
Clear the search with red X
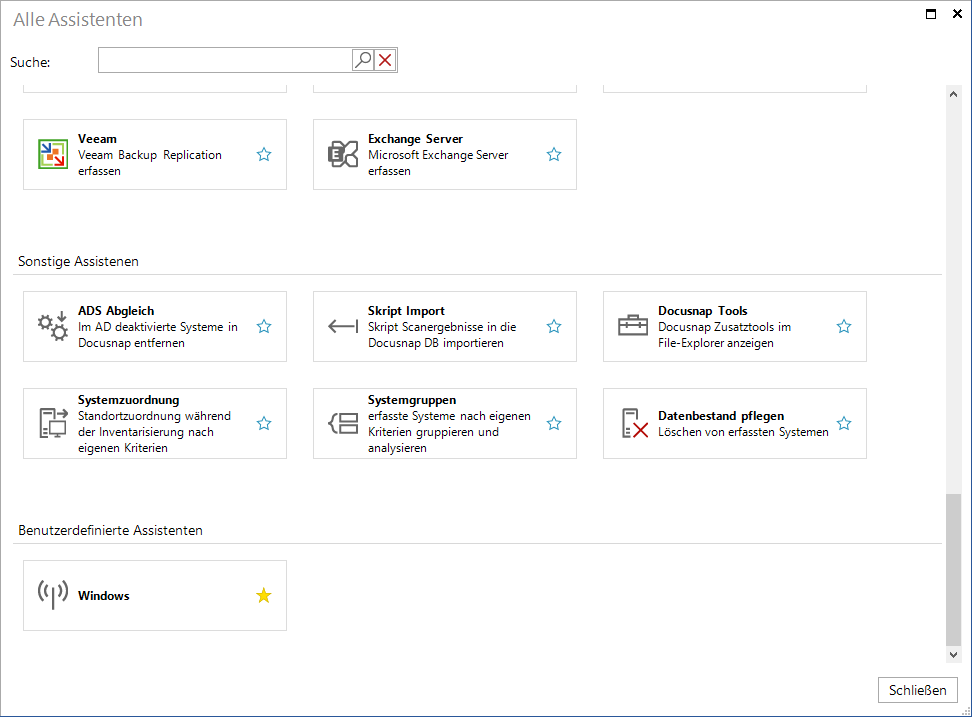[385, 60]
